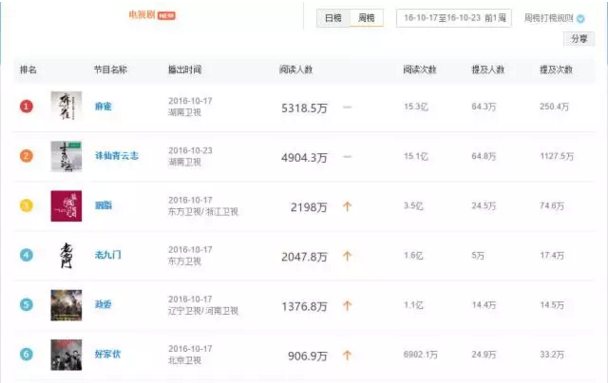Click the up-arrow trend icon for 老九门
The height and width of the screenshot is (383, 608).
347,256
